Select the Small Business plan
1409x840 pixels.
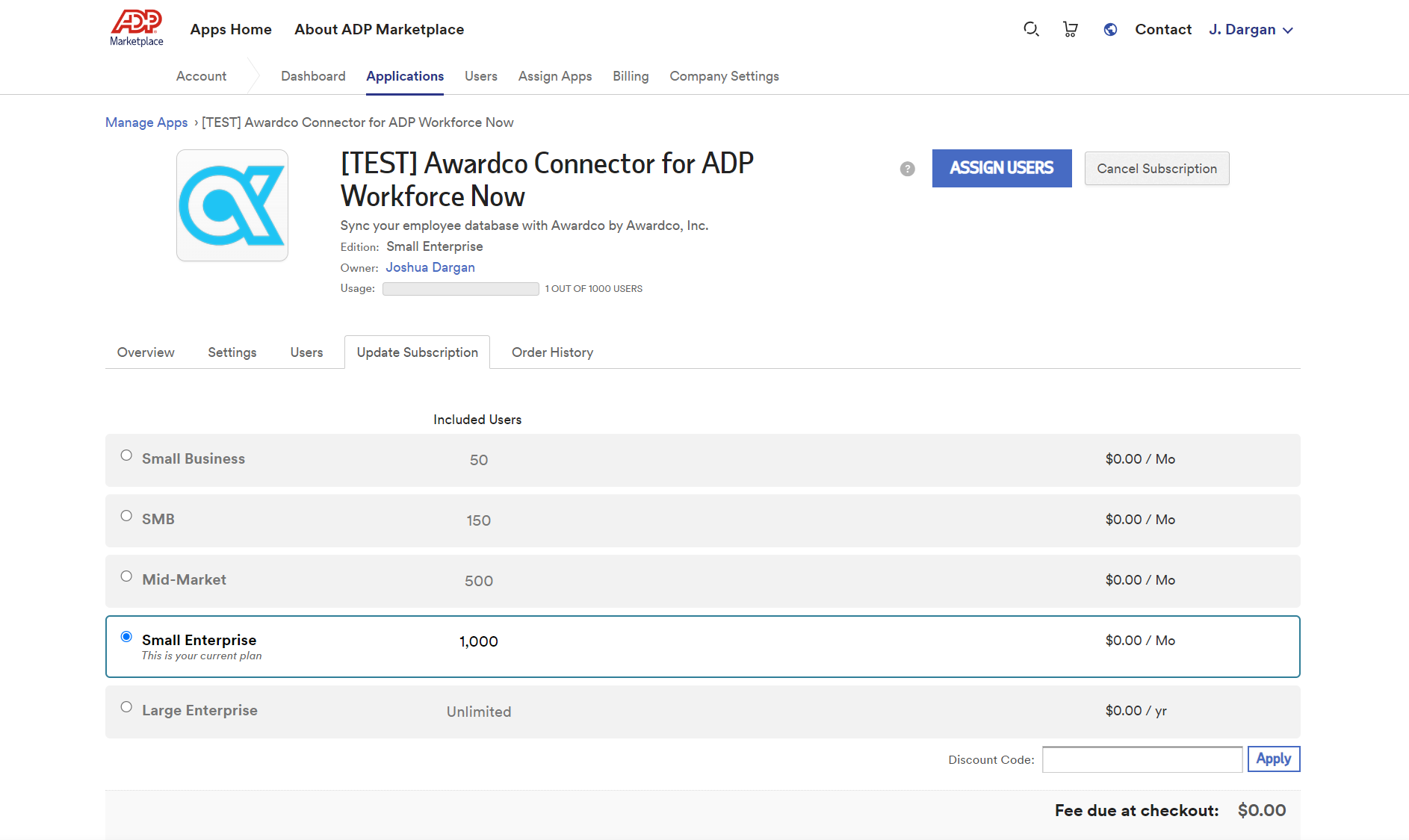[126, 454]
